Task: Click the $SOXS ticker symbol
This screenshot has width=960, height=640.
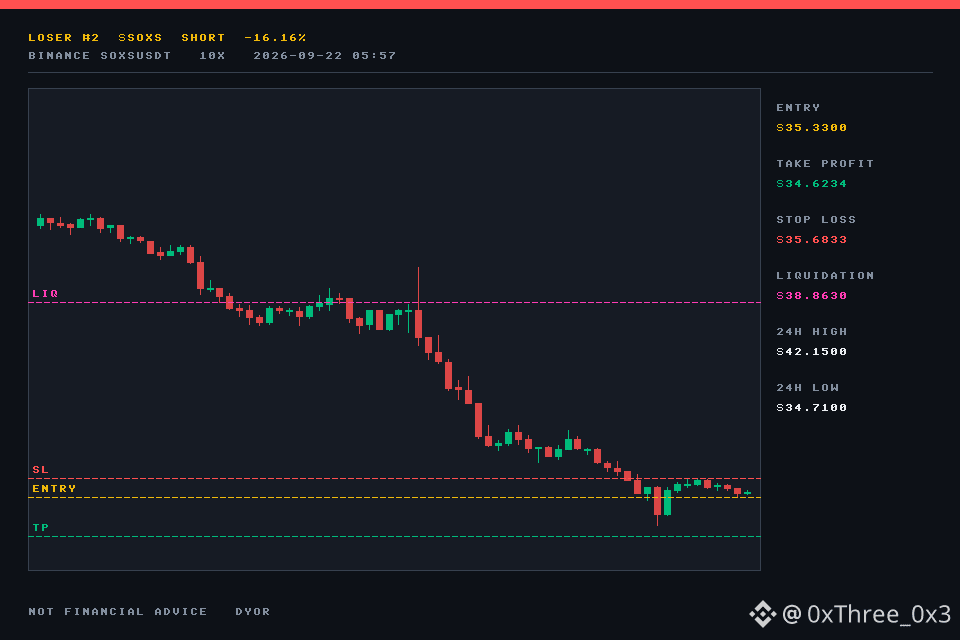Action: (x=140, y=37)
